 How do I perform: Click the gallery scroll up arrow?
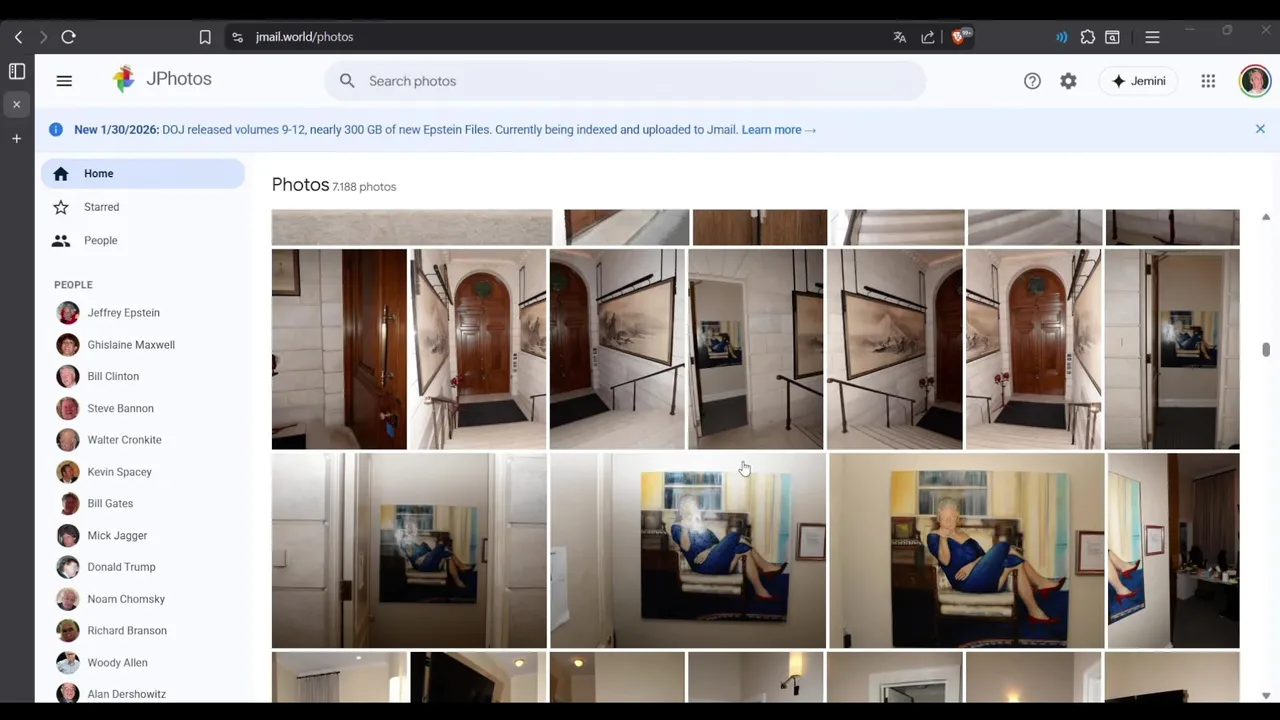pyautogui.click(x=1266, y=217)
